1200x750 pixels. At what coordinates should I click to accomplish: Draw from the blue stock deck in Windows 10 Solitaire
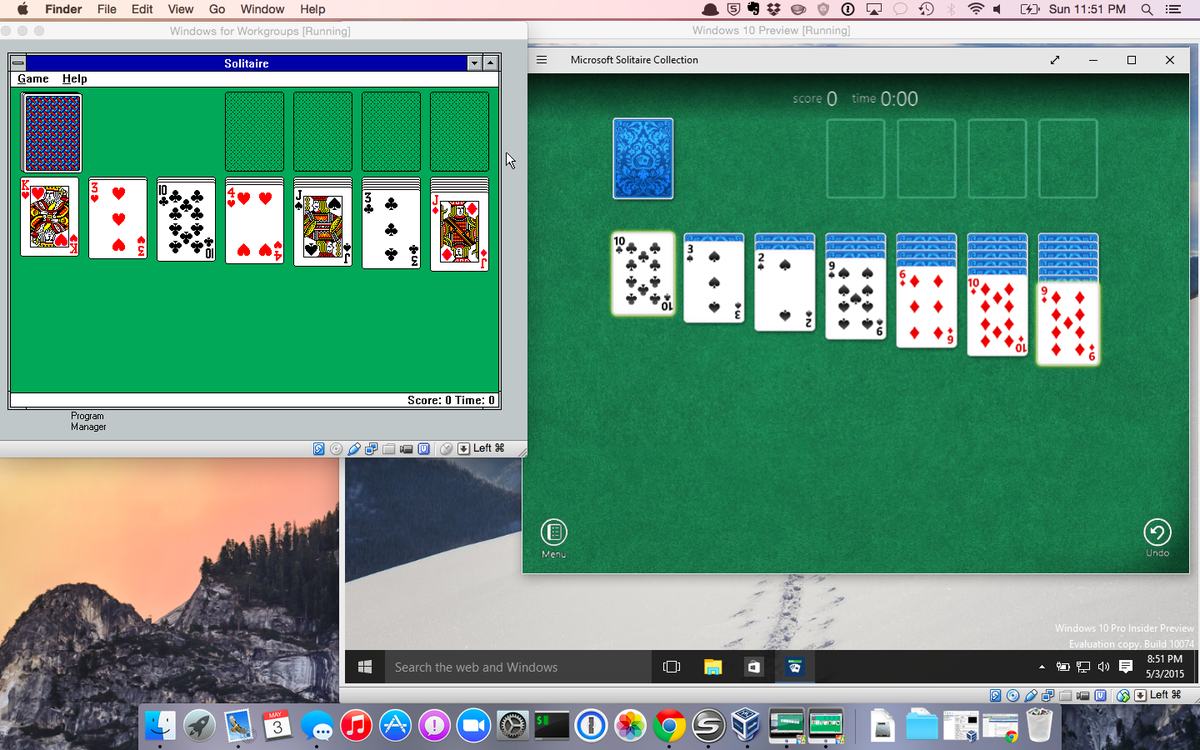[x=643, y=159]
